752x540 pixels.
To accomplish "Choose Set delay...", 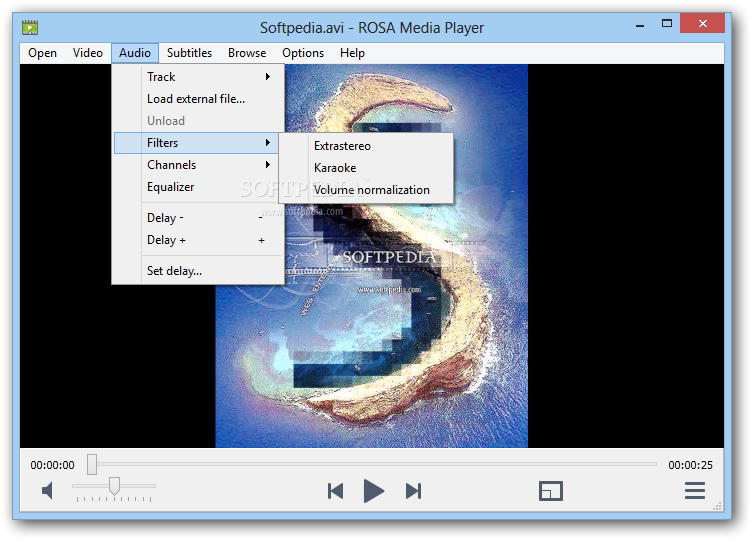I will [x=198, y=271].
